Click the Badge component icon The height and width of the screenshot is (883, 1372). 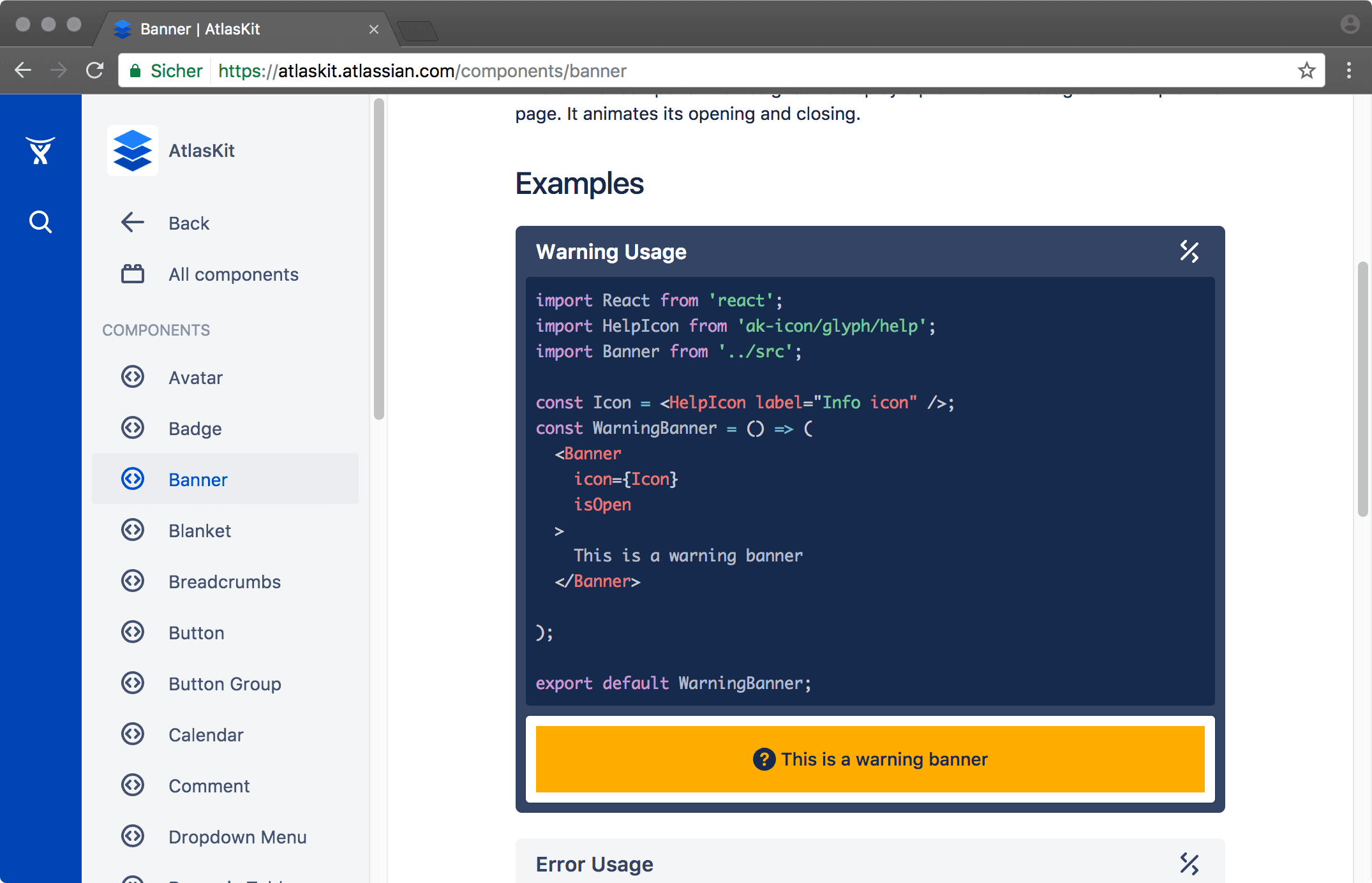[134, 428]
